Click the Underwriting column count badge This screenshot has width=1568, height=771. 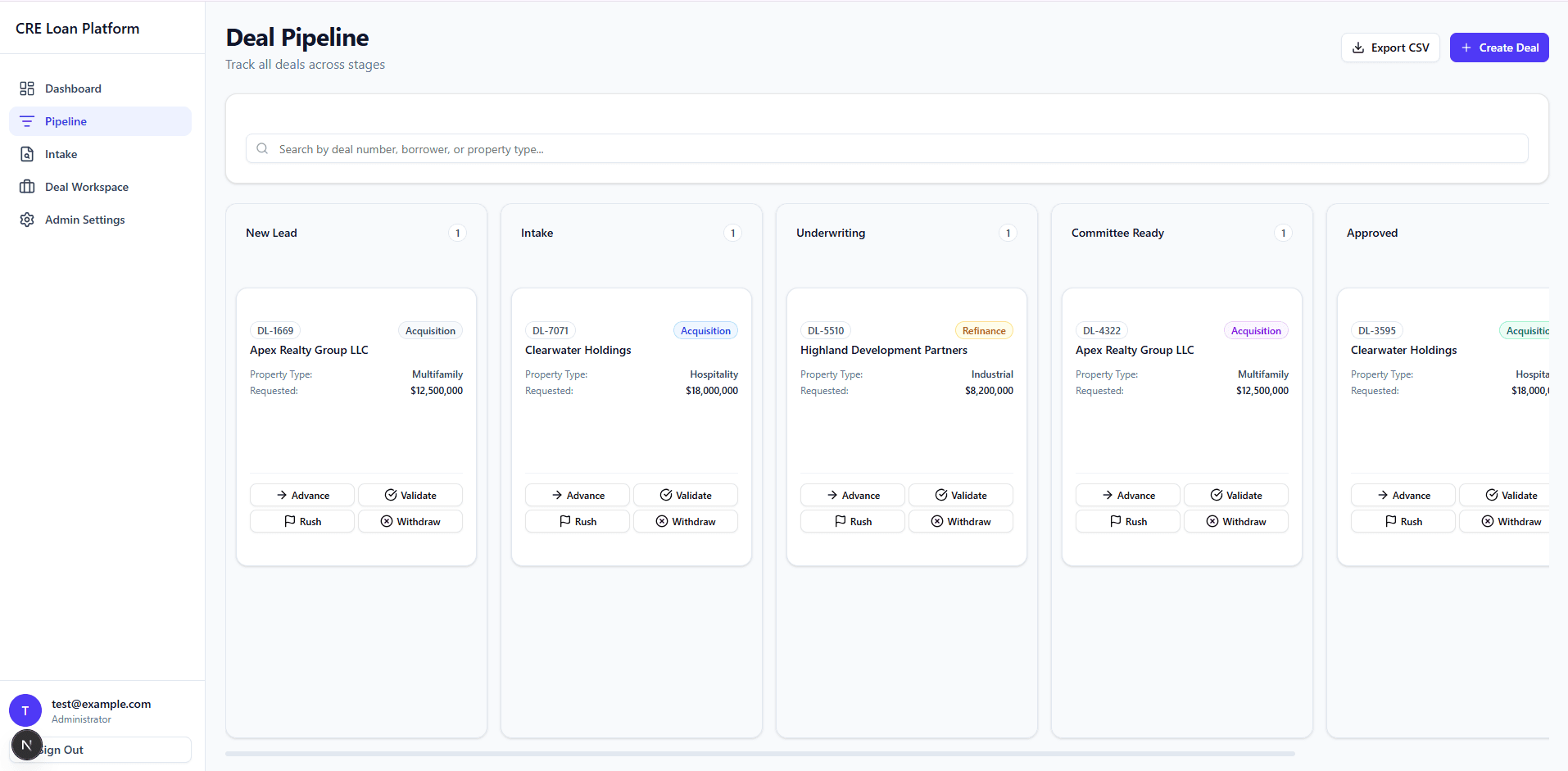[x=1008, y=233]
